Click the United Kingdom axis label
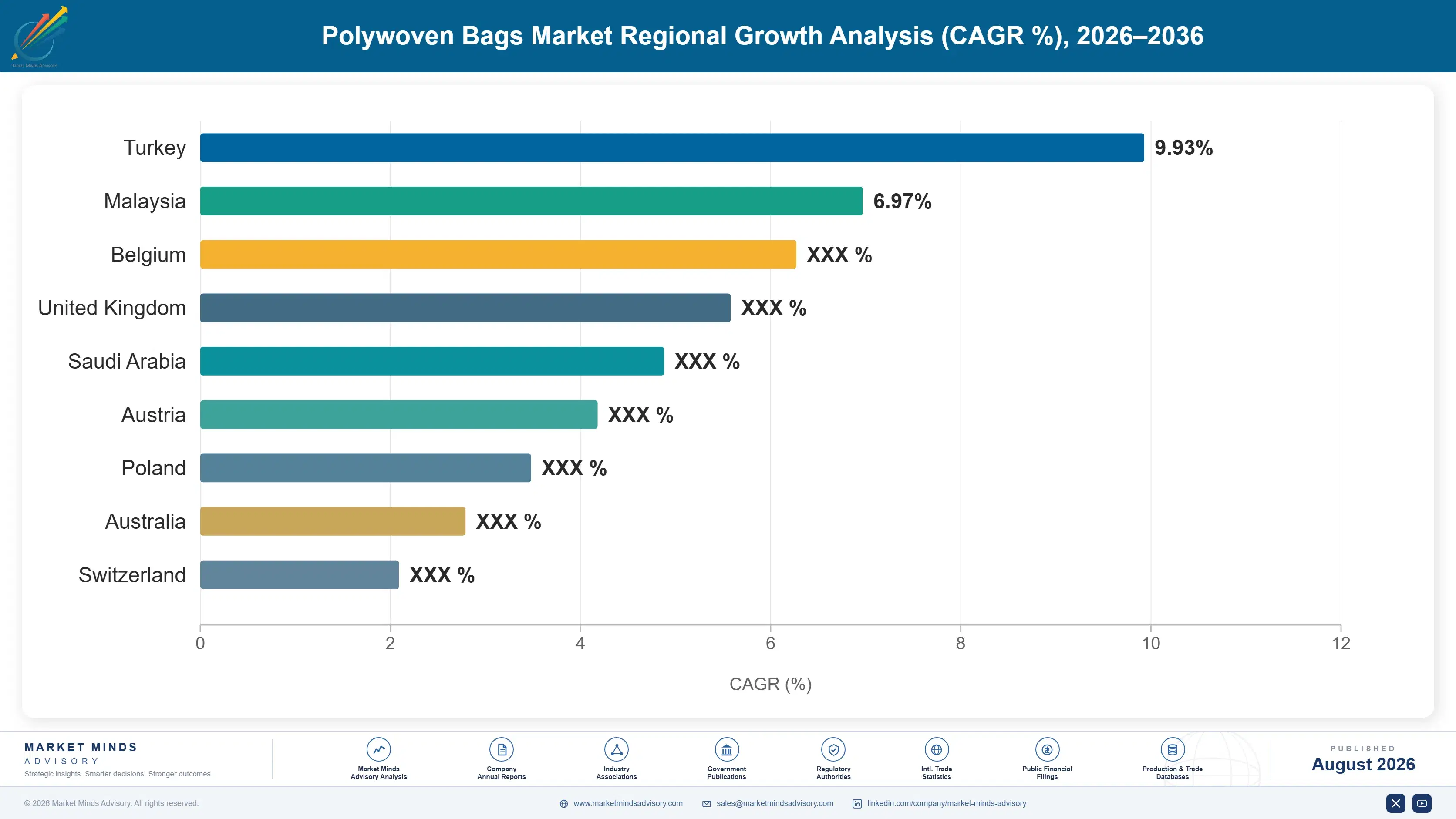This screenshot has height=819, width=1456. (112, 308)
